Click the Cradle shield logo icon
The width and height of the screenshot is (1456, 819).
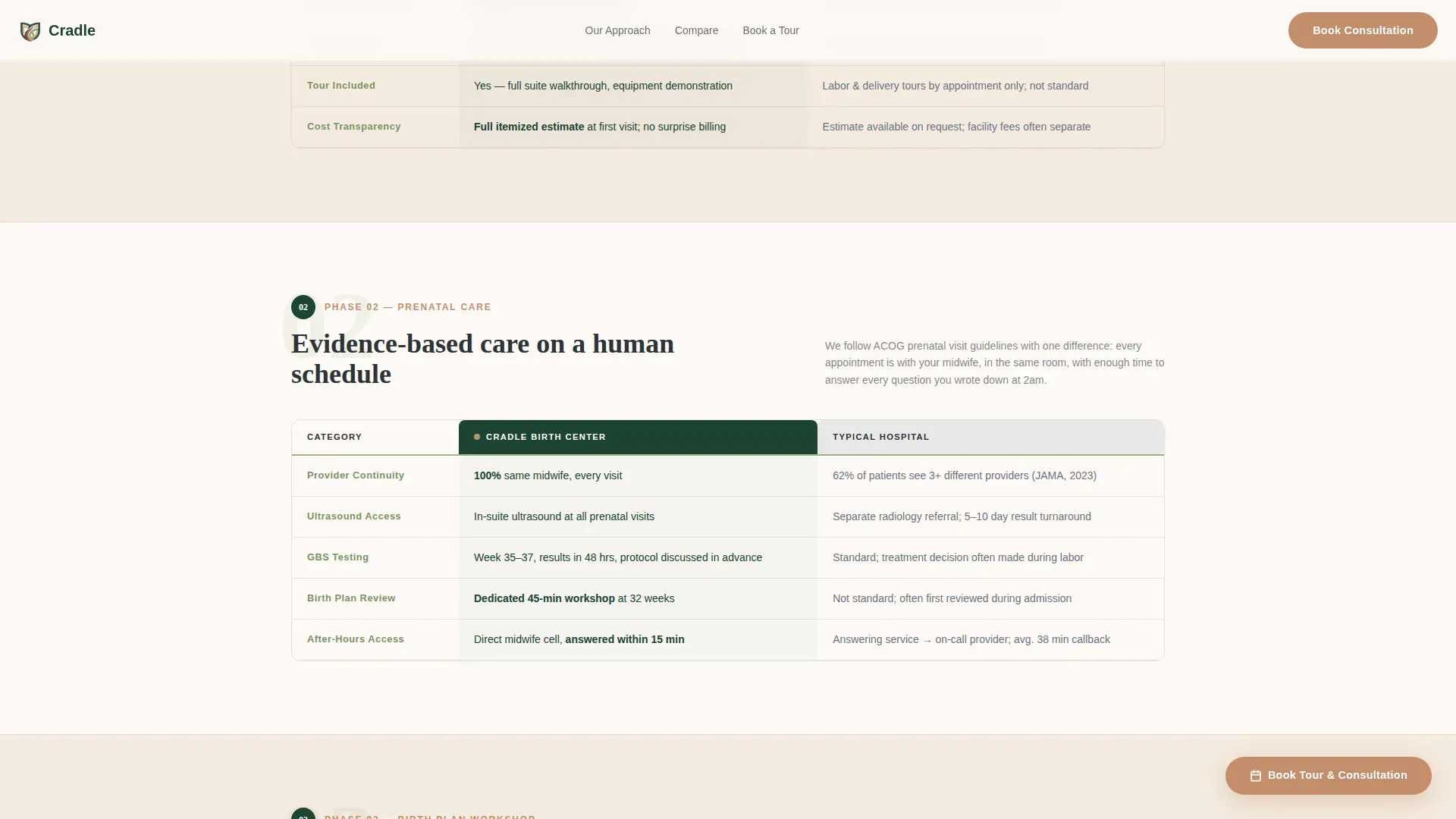(x=30, y=31)
